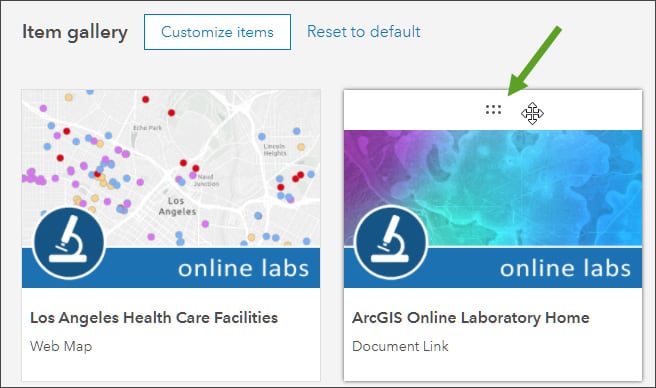The width and height of the screenshot is (656, 388).
Task: Click the green arrow annotation
Action: [534, 61]
